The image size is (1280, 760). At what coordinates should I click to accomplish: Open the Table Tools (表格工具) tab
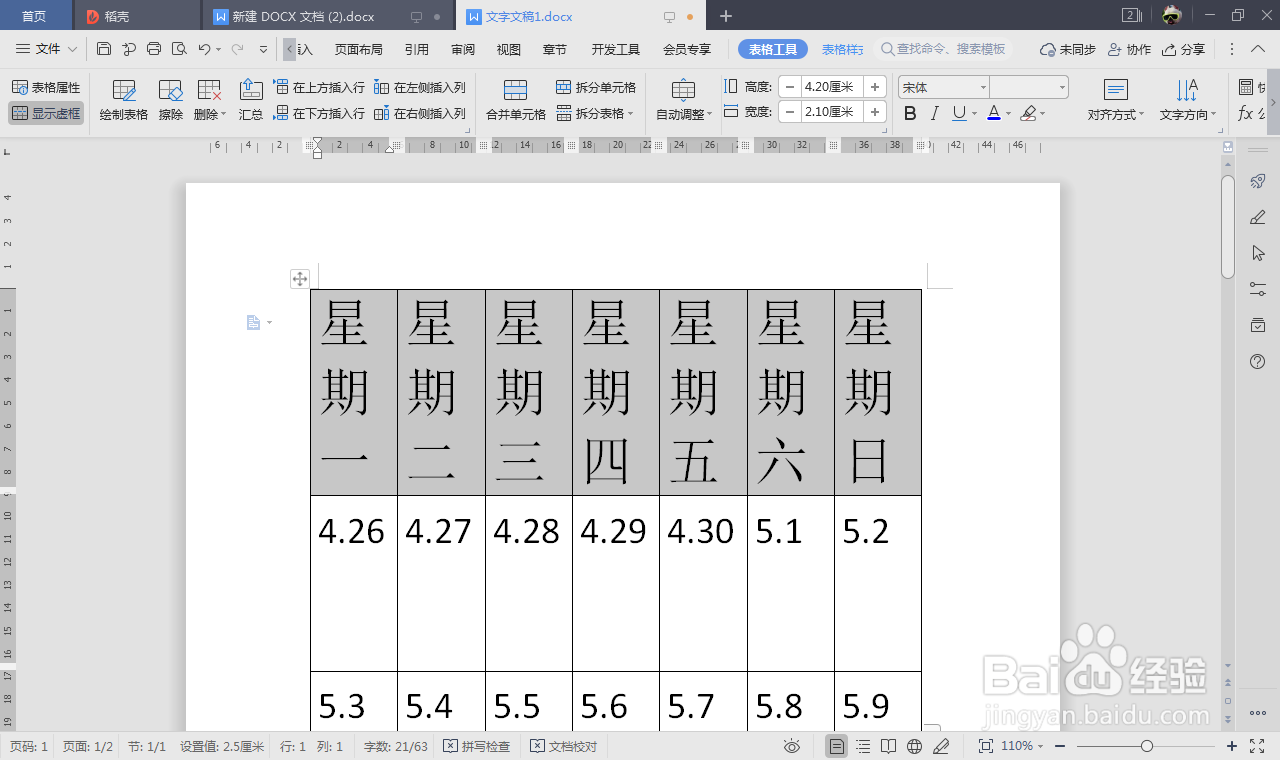point(773,49)
